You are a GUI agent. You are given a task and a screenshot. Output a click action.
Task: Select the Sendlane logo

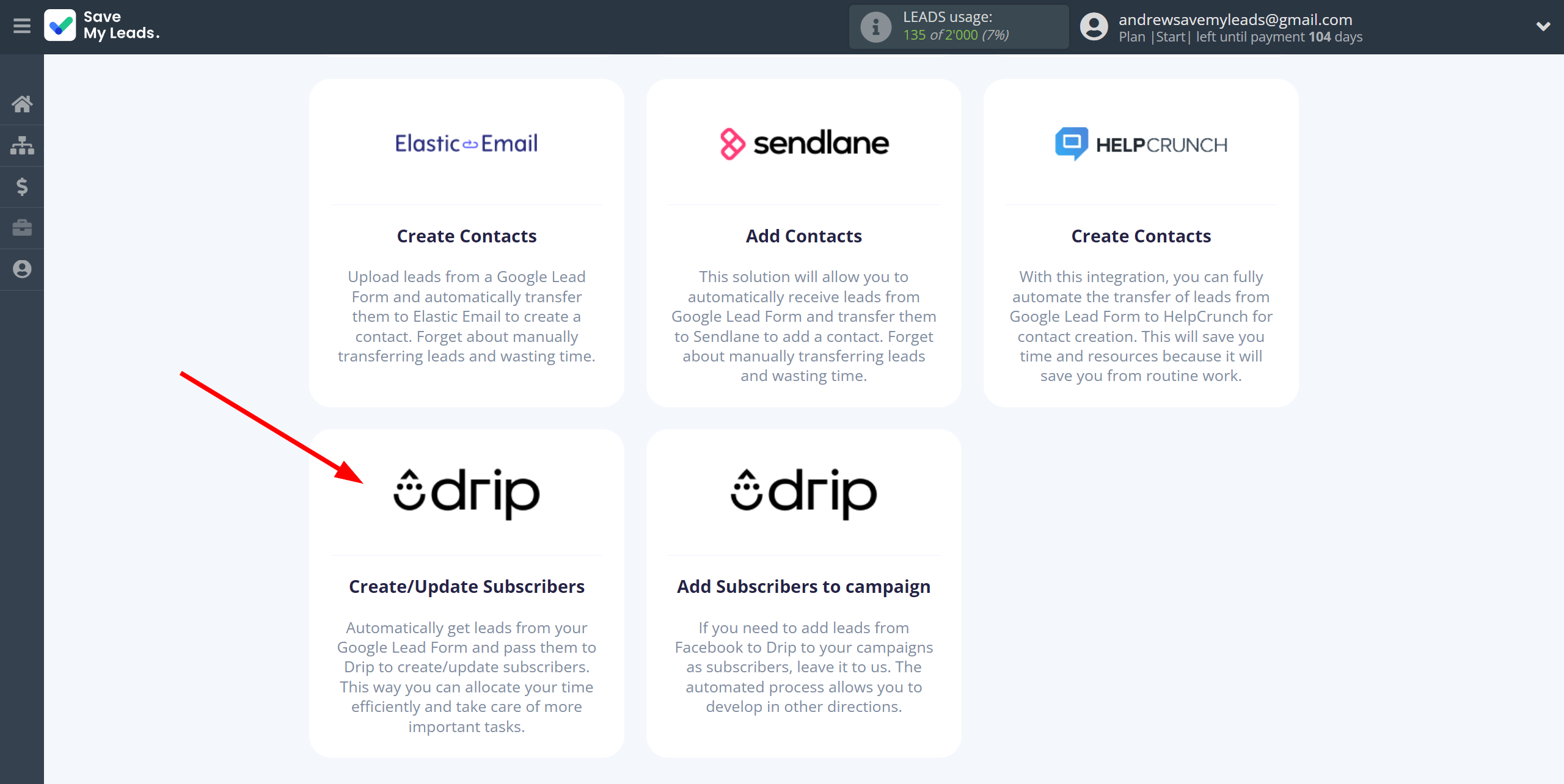point(804,144)
